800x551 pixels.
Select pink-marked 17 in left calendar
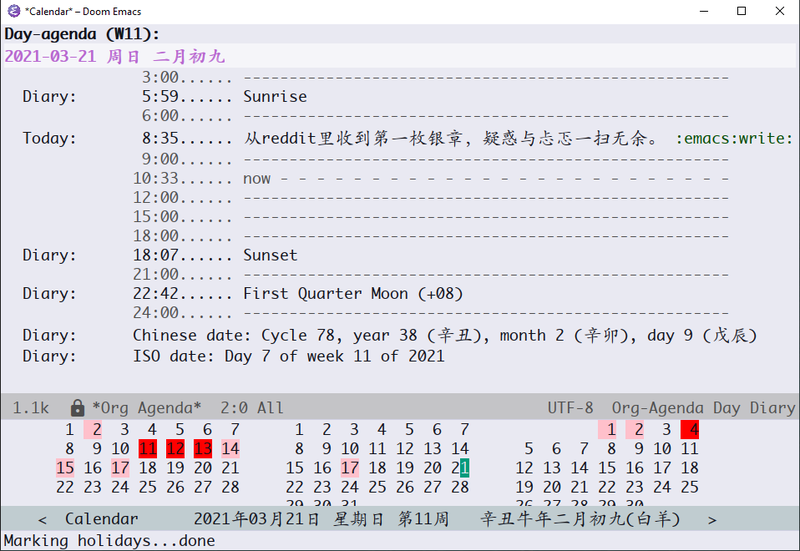pyautogui.click(x=120, y=468)
